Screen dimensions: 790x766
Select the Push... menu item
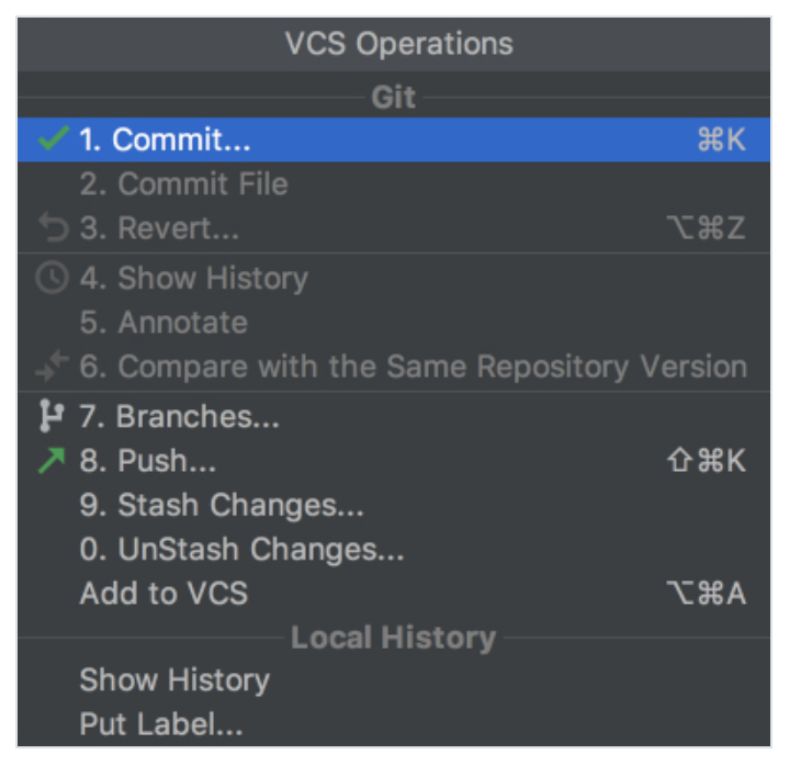(148, 462)
